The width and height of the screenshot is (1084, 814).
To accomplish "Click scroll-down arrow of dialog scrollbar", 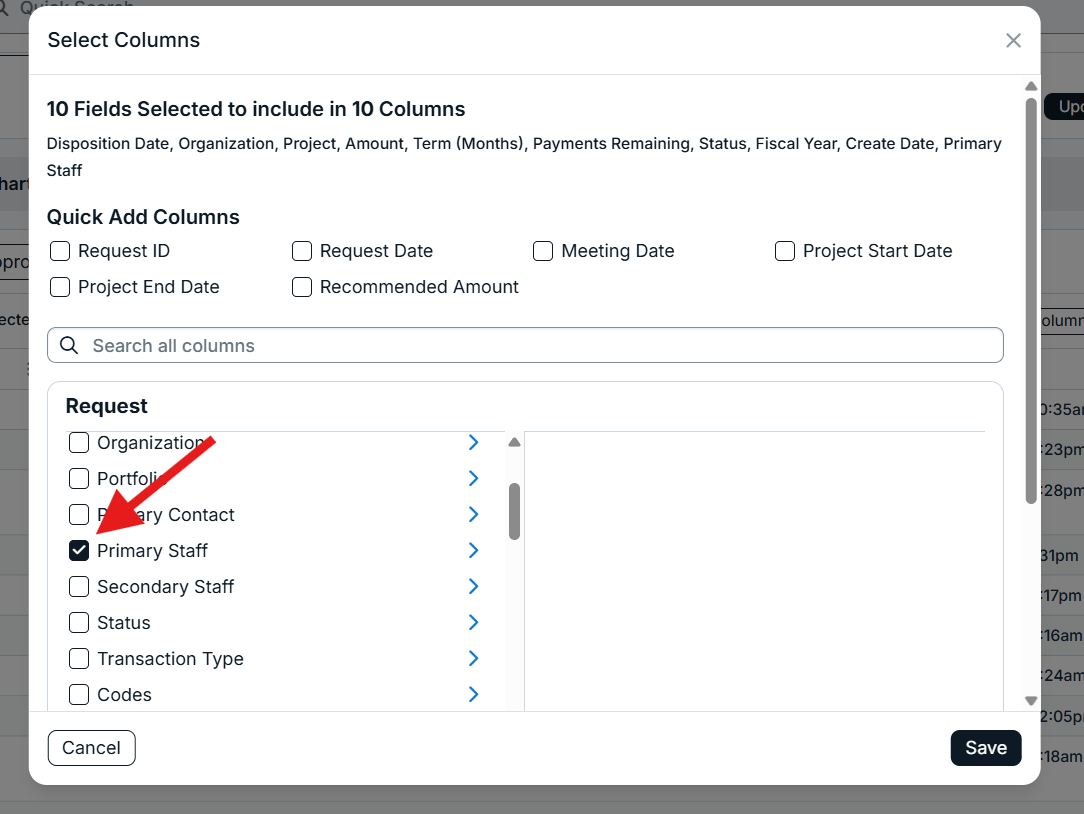I will (1031, 701).
